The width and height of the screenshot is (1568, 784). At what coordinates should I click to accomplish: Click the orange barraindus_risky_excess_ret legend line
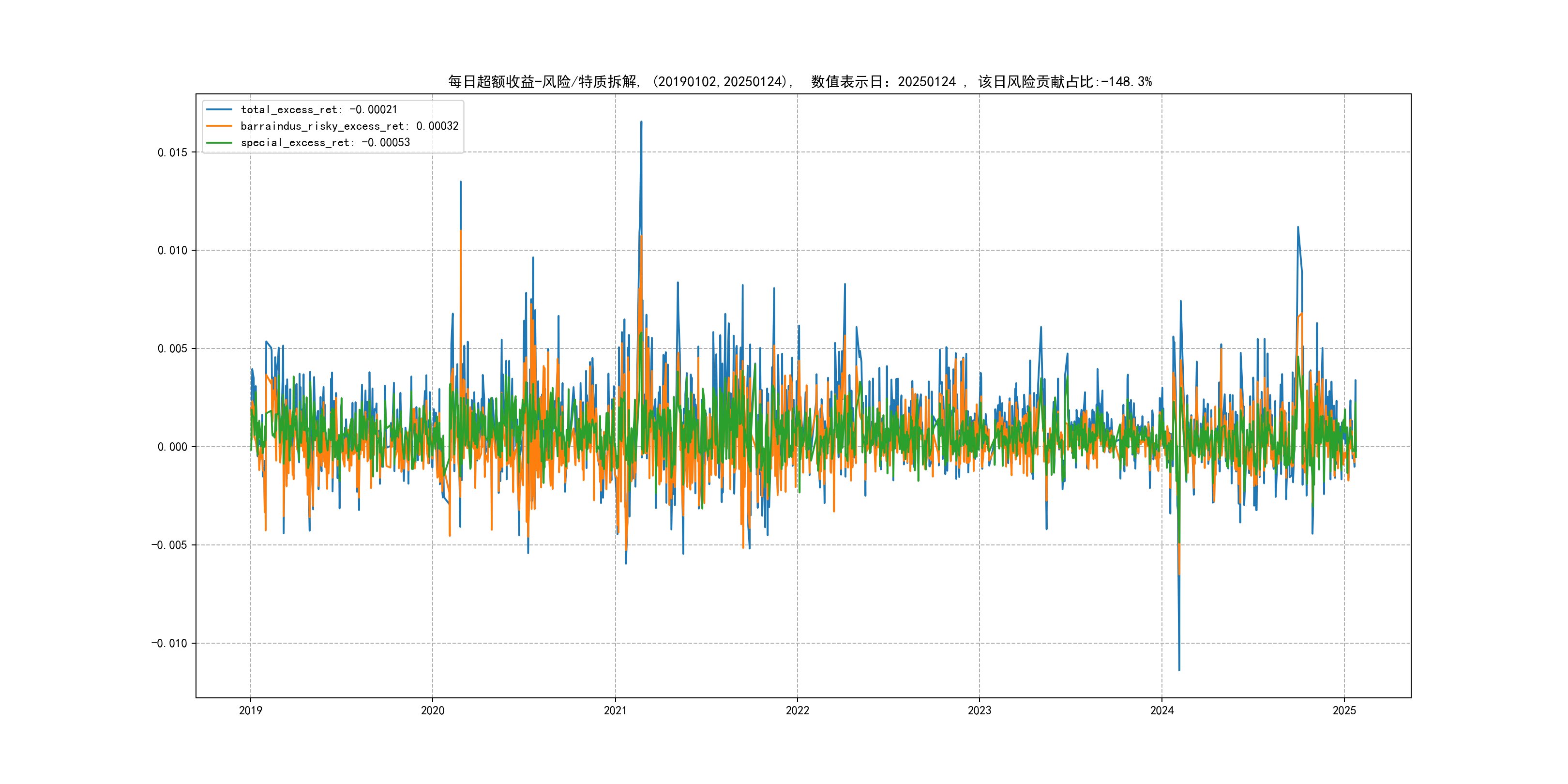219,126
